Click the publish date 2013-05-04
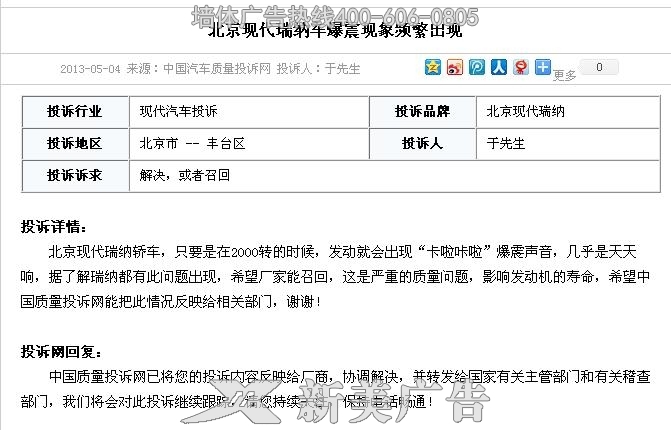Image resolution: width=671 pixels, height=430 pixels. (x=90, y=69)
